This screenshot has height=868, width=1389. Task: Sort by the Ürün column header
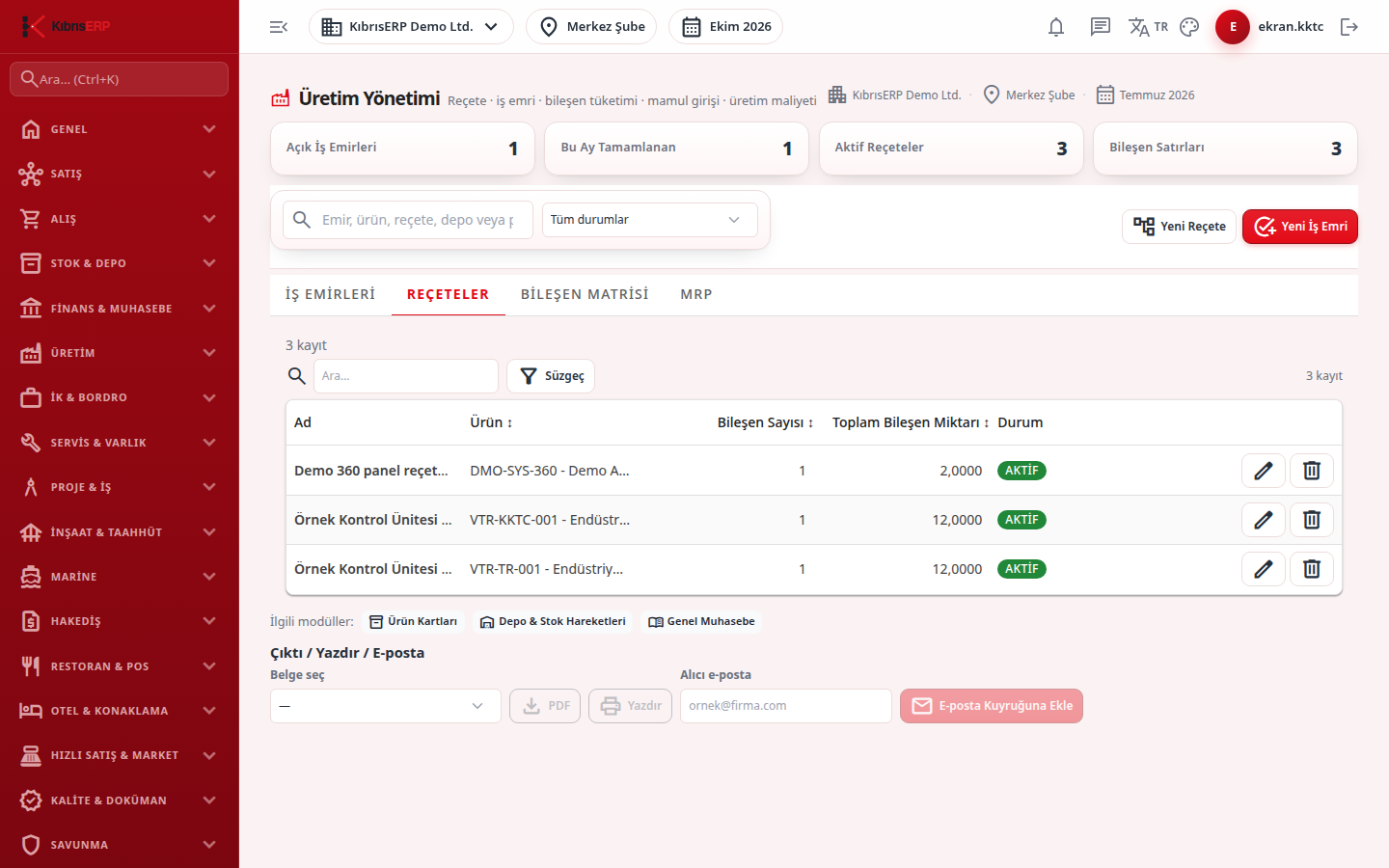[x=491, y=422]
